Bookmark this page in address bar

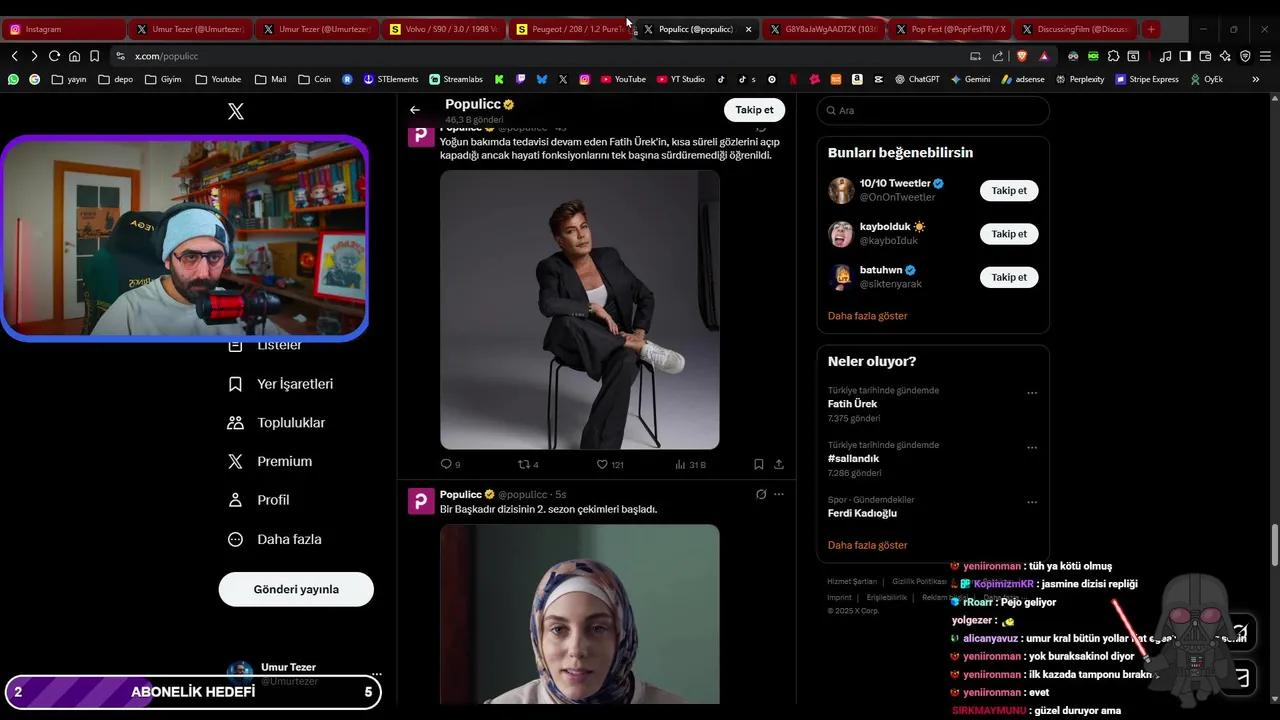click(x=94, y=56)
